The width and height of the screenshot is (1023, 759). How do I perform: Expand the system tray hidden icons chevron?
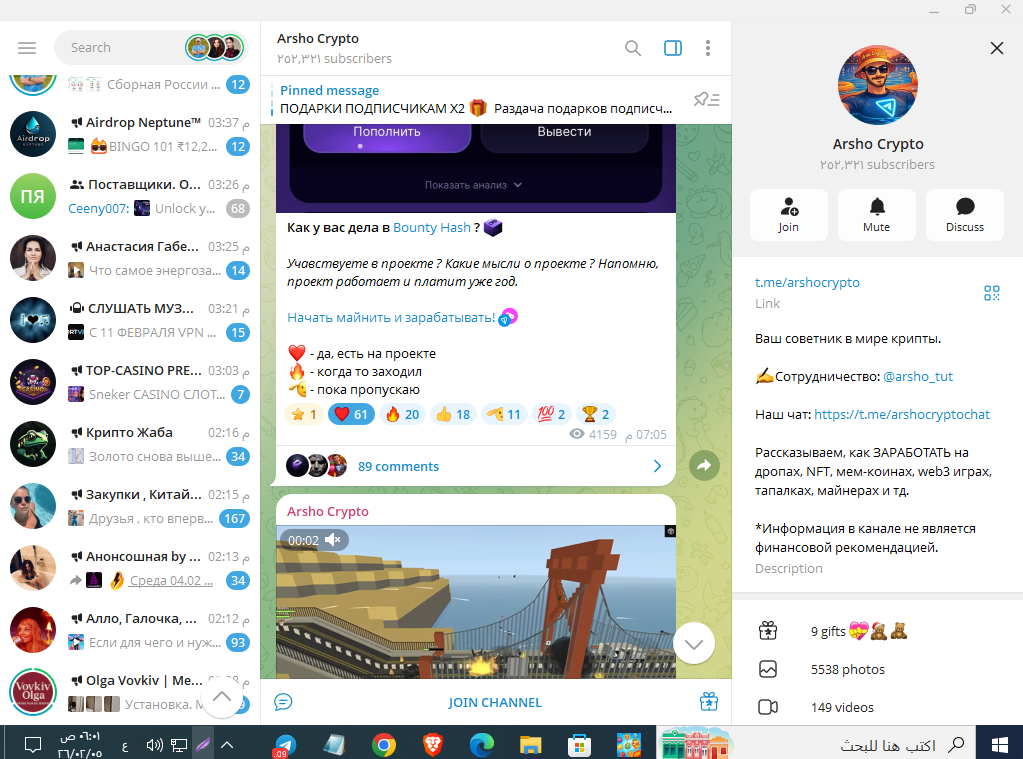(227, 745)
